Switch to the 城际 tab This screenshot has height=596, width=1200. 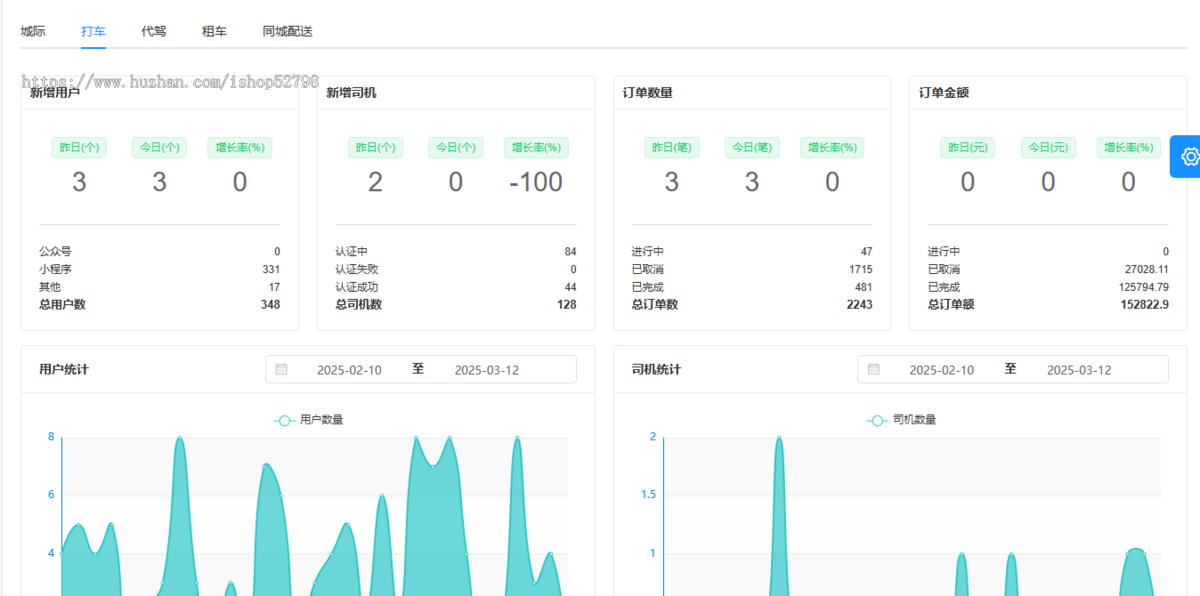pos(33,31)
